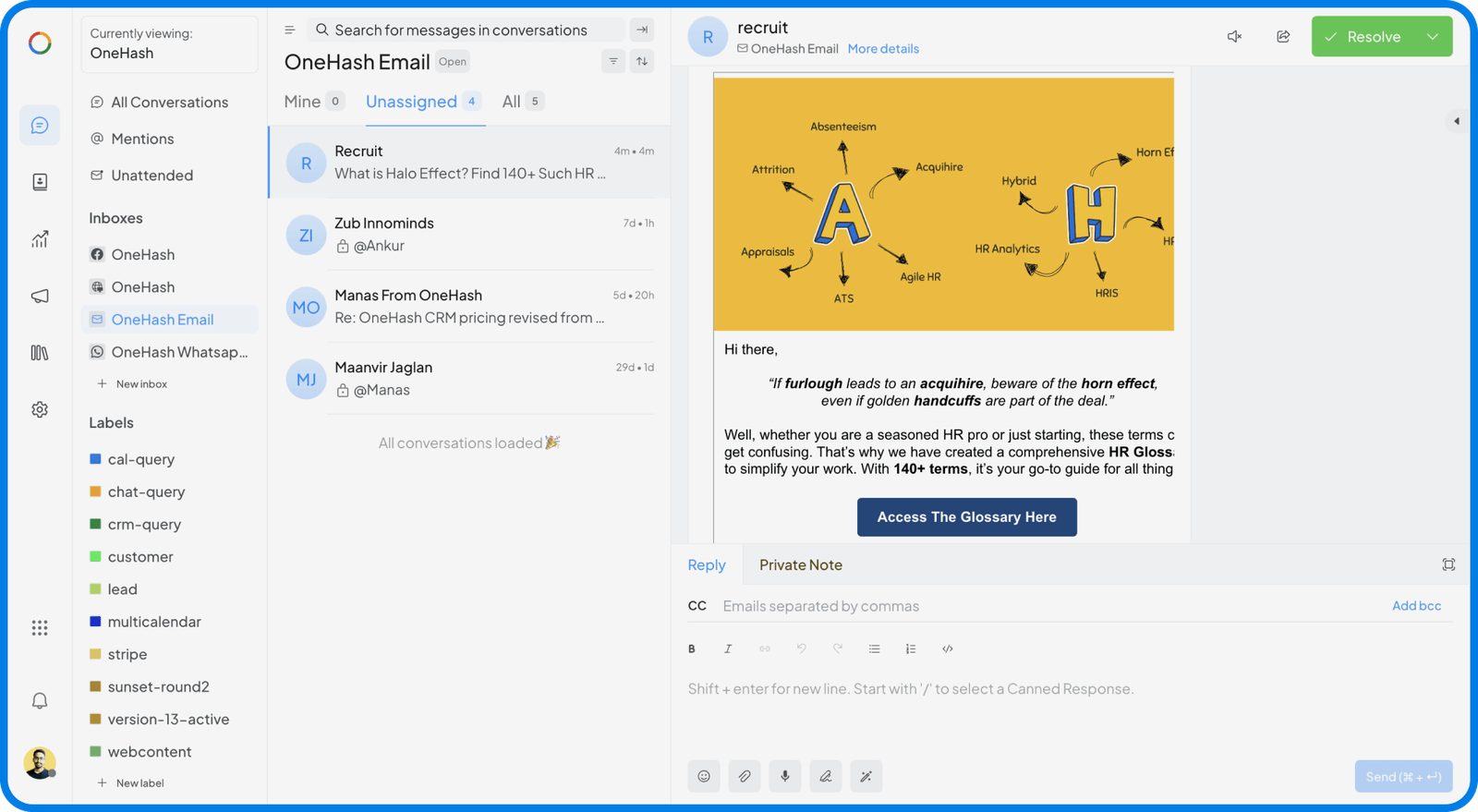Click Send button

tap(1403, 777)
